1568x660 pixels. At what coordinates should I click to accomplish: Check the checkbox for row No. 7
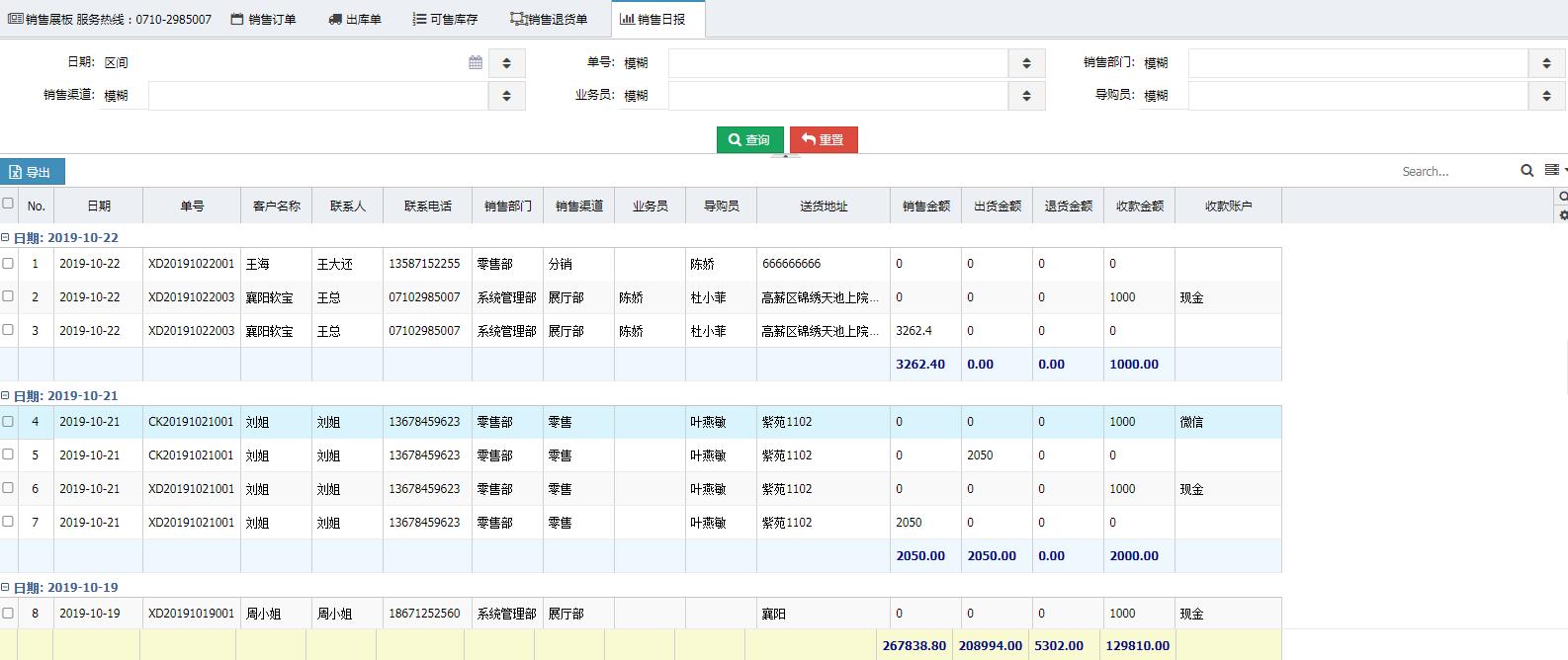tap(8, 522)
